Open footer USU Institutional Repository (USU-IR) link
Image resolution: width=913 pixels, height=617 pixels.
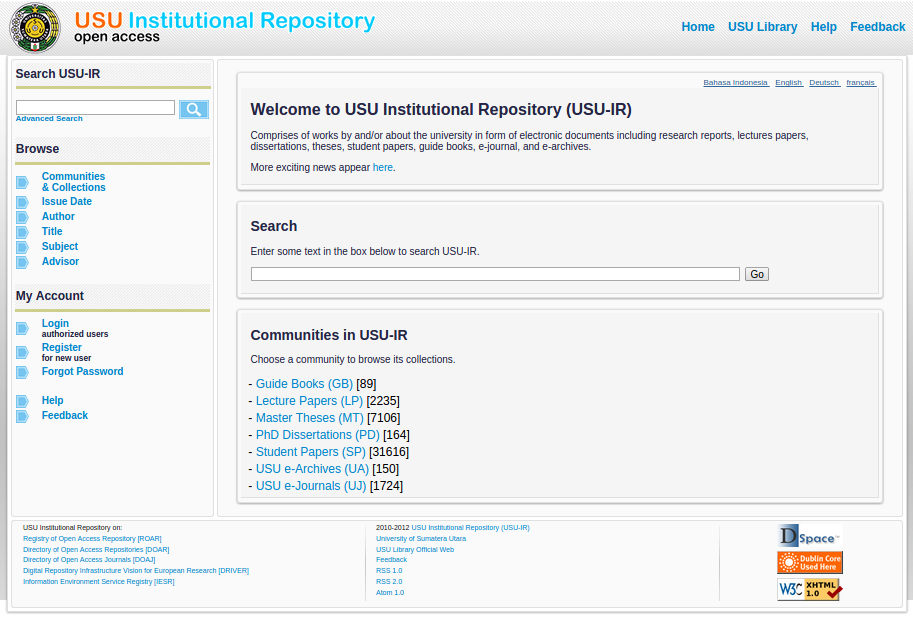click(x=470, y=528)
